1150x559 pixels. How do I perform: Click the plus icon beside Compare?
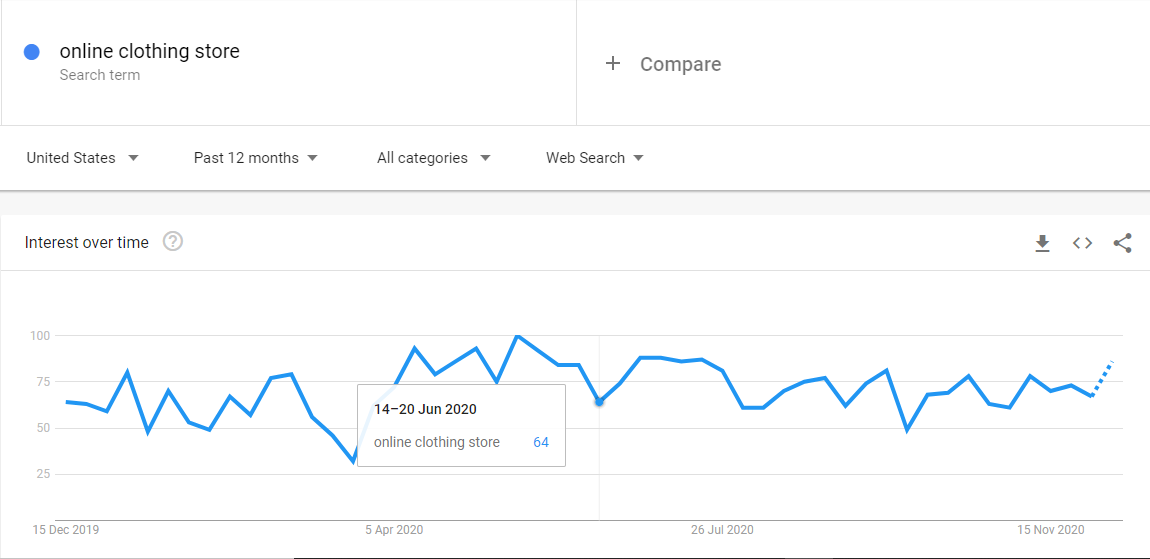[613, 64]
